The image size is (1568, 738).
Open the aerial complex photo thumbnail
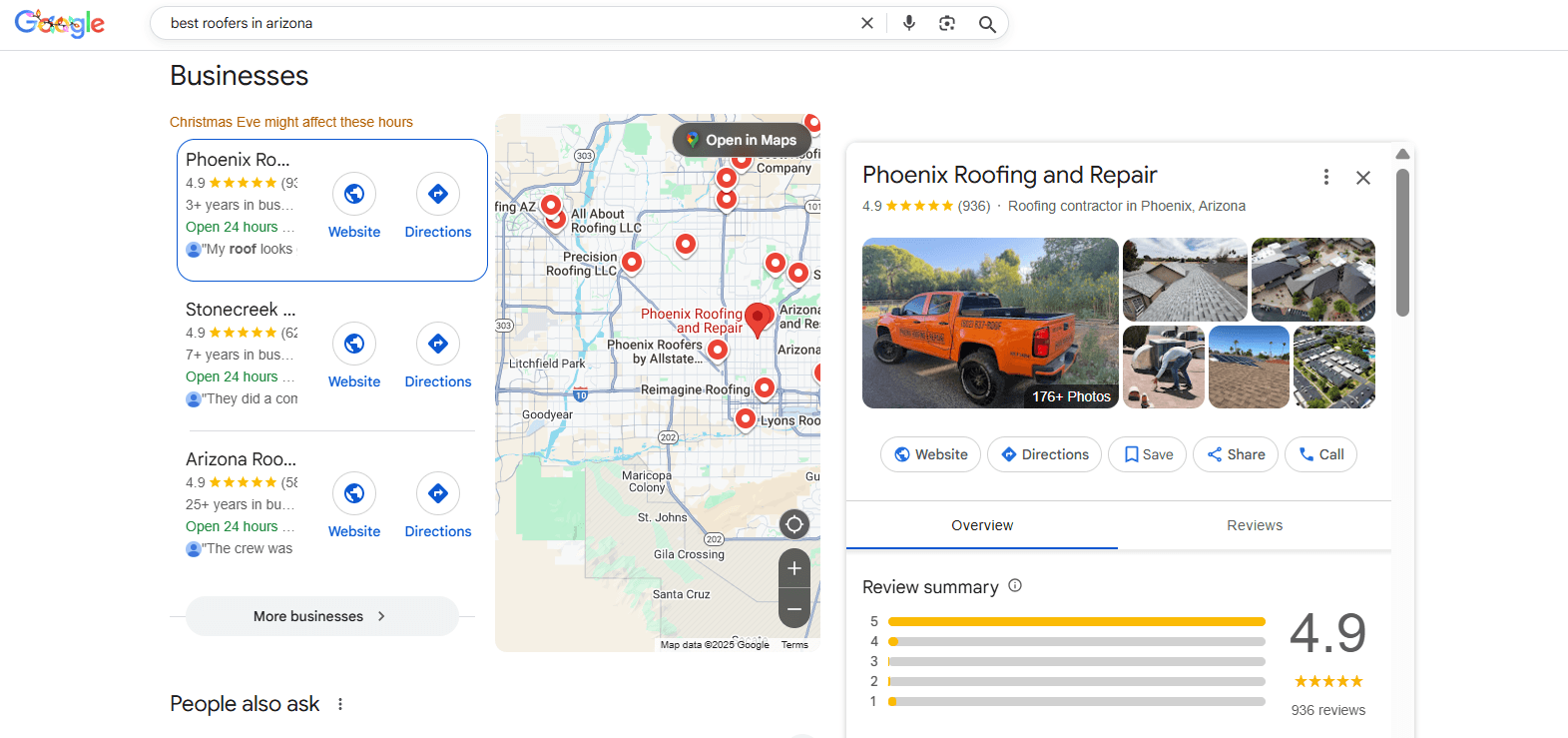pyautogui.click(x=1334, y=367)
